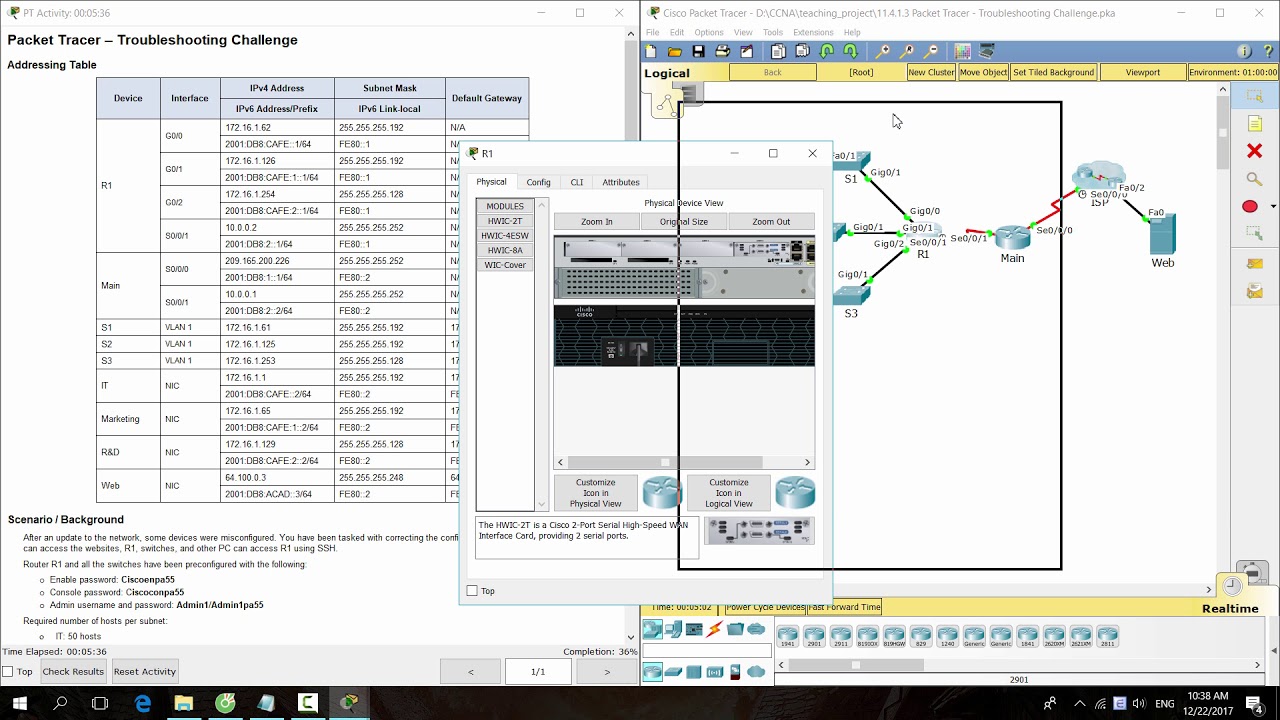Click the green Redo arrow icon
This screenshot has height=720, width=1280.
coord(850,51)
